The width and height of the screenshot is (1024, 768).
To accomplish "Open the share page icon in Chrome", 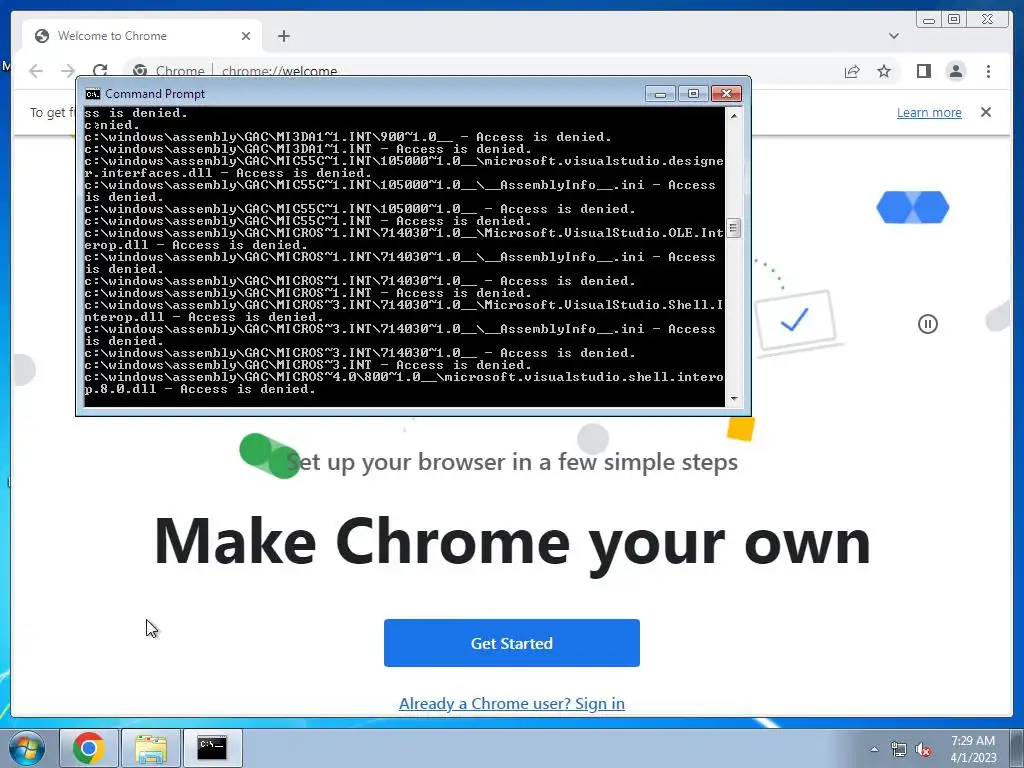I will [852, 71].
